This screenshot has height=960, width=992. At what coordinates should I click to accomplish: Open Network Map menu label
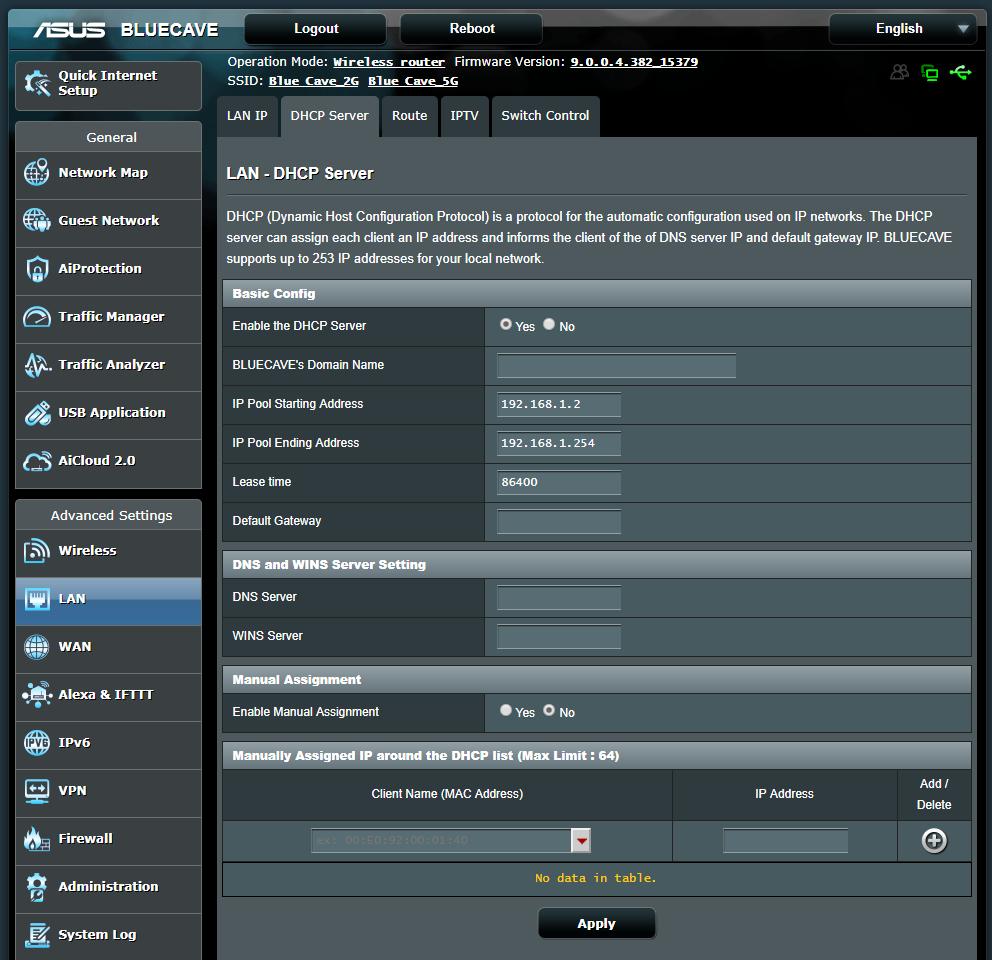point(103,172)
